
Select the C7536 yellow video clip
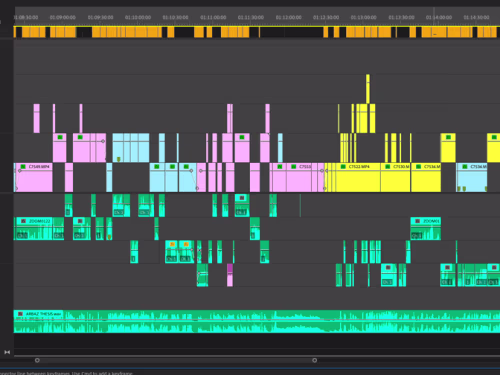pos(426,177)
